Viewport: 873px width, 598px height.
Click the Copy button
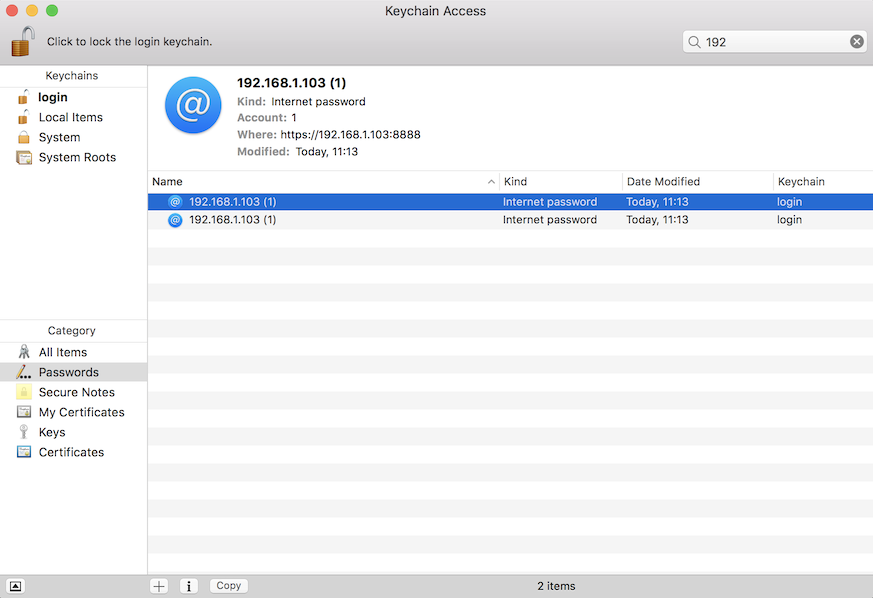pyautogui.click(x=229, y=586)
